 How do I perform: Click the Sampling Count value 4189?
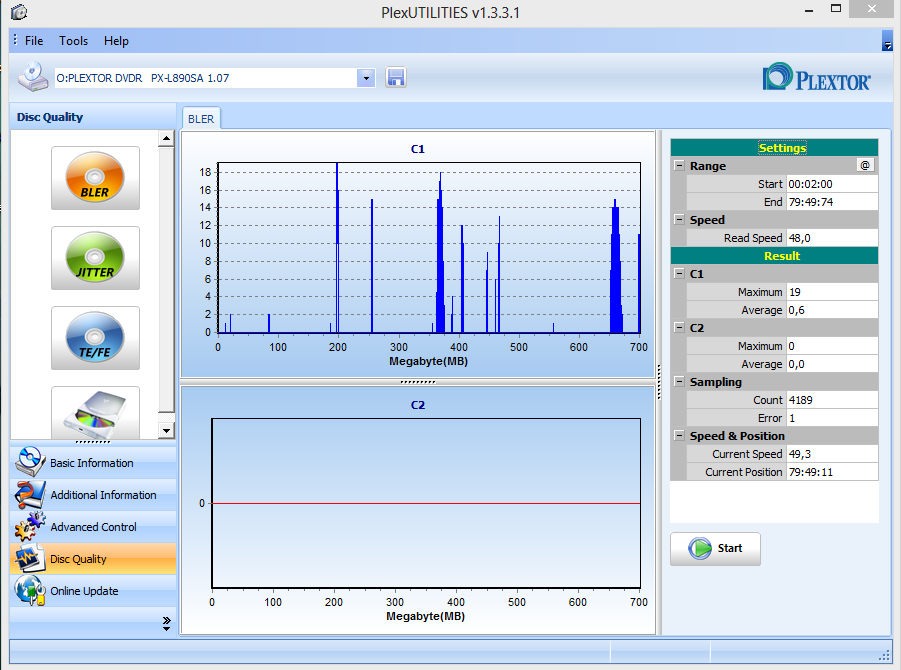click(831, 400)
